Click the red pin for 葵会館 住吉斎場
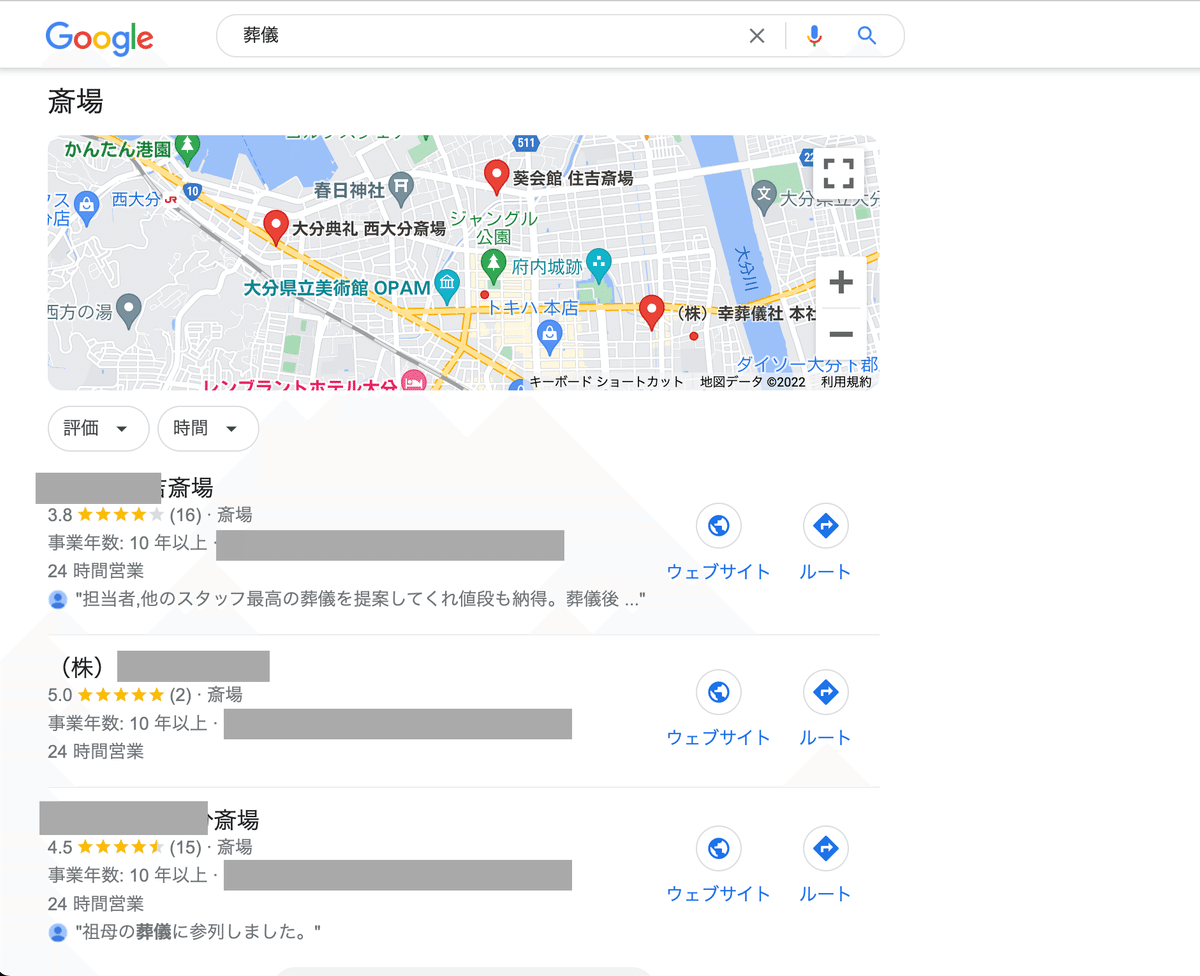 [496, 177]
